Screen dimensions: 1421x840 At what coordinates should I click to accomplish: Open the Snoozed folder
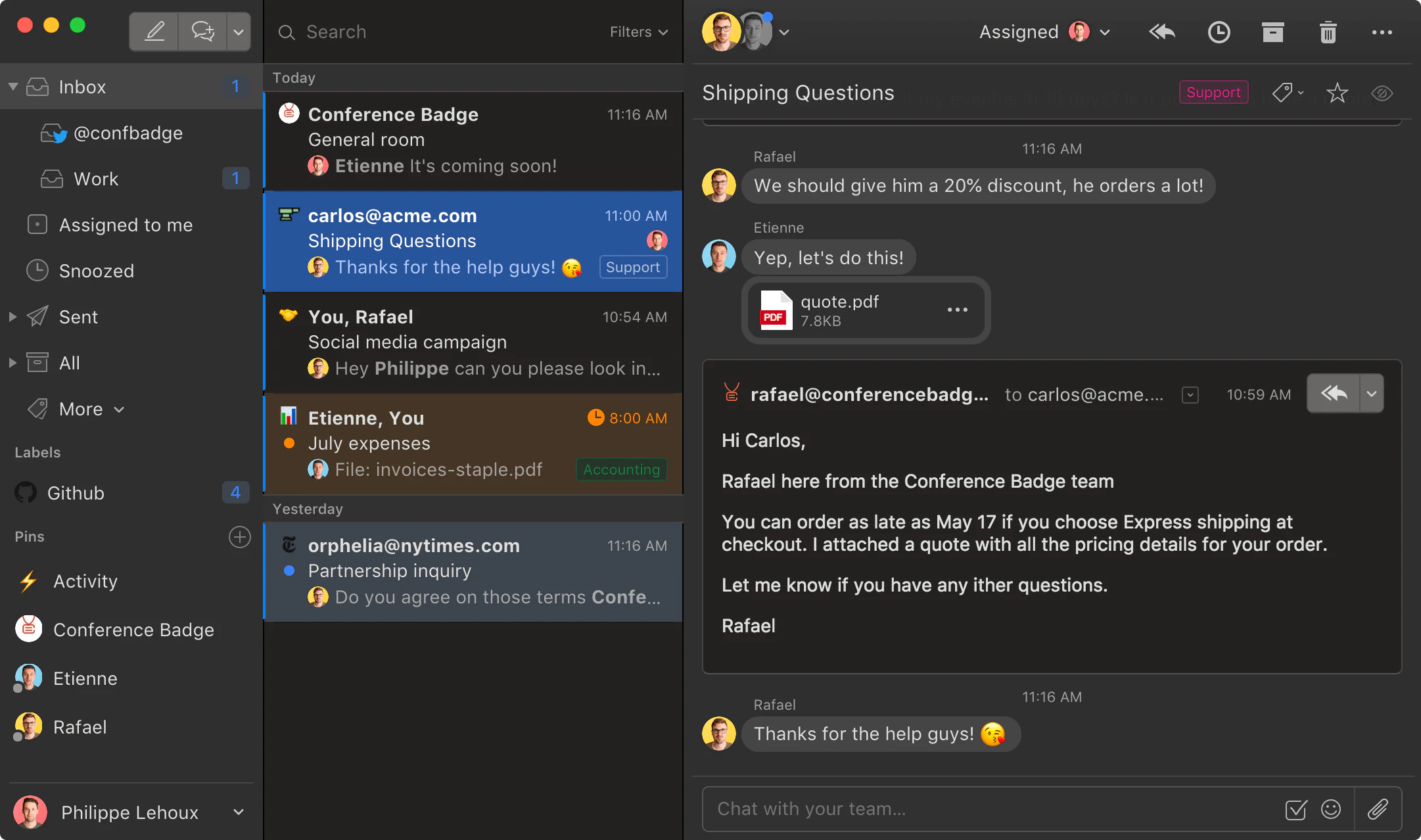pyautogui.click(x=96, y=271)
